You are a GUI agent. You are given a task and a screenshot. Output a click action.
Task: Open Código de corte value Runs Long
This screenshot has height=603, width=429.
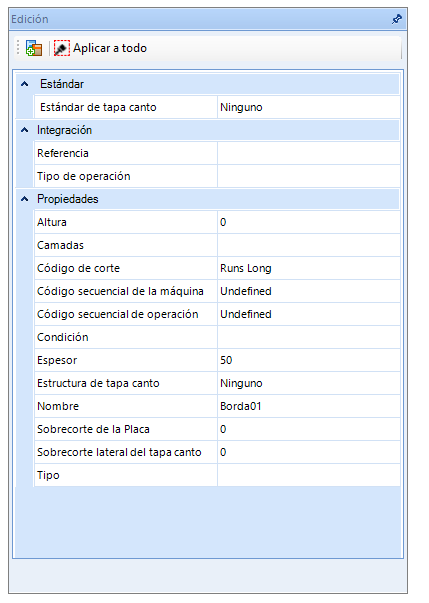[309, 268]
